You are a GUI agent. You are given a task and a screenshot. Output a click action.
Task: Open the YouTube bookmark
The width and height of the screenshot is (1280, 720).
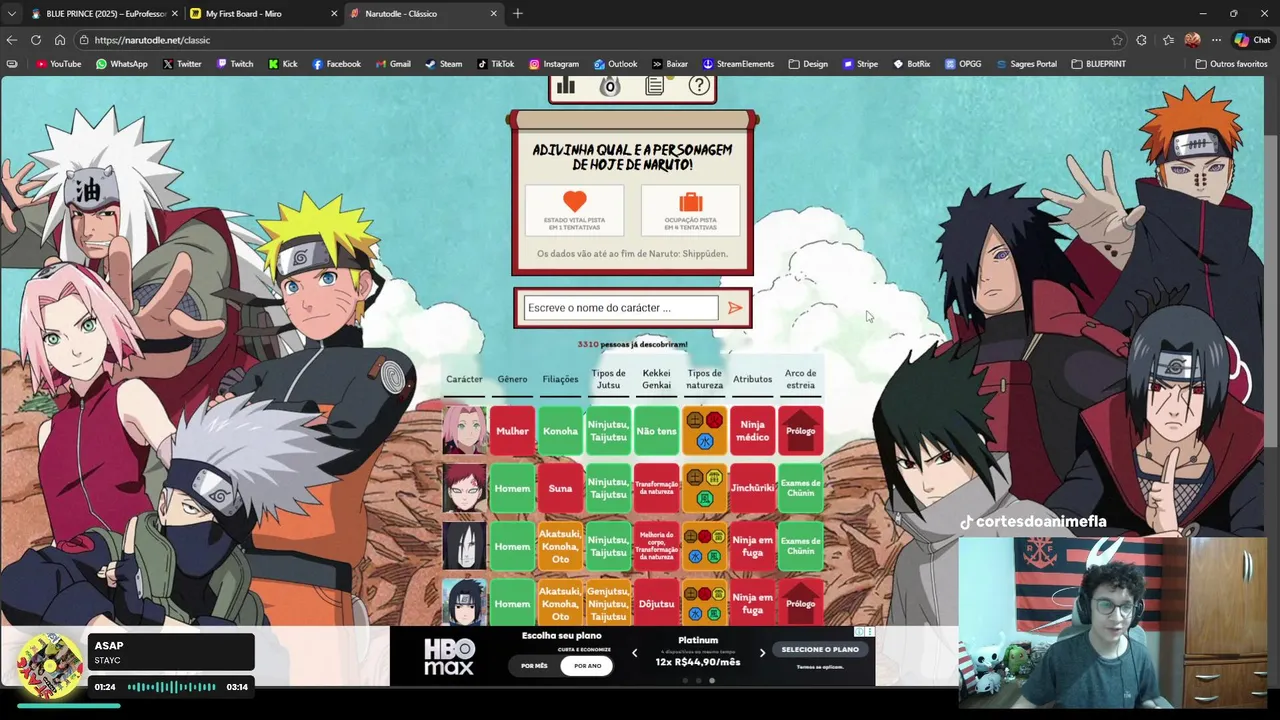coord(58,64)
